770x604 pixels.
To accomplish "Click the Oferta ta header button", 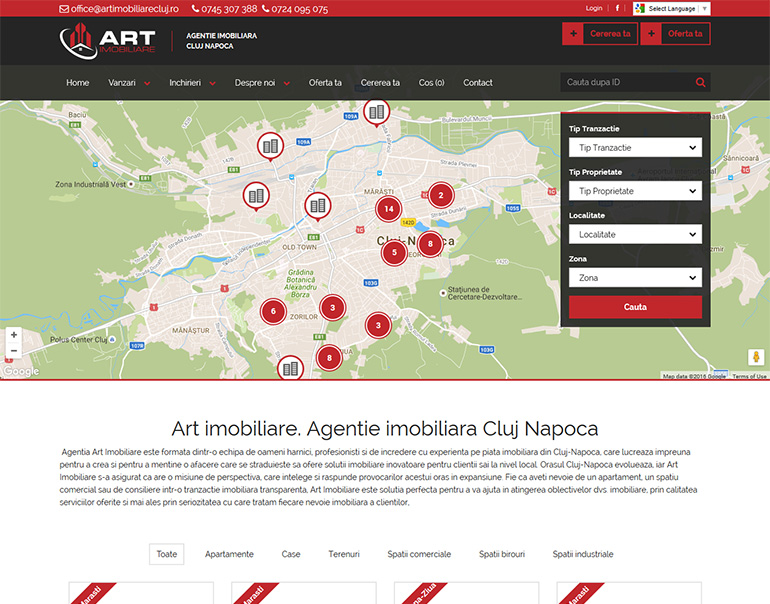I will point(675,34).
